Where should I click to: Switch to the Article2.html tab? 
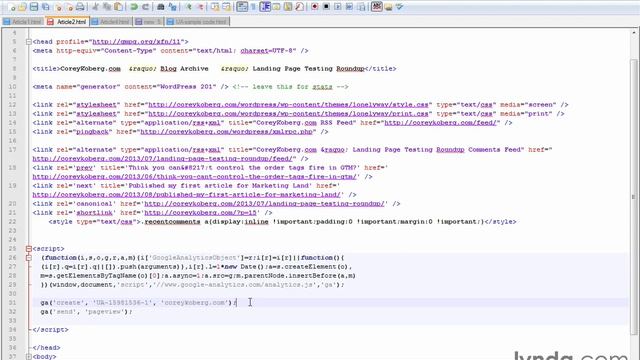coord(67,22)
